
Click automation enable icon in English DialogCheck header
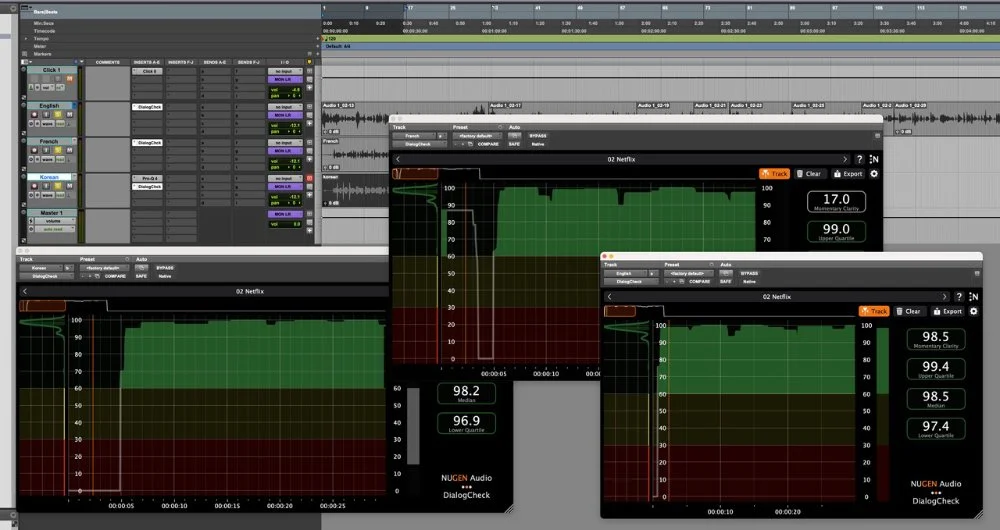726,274
